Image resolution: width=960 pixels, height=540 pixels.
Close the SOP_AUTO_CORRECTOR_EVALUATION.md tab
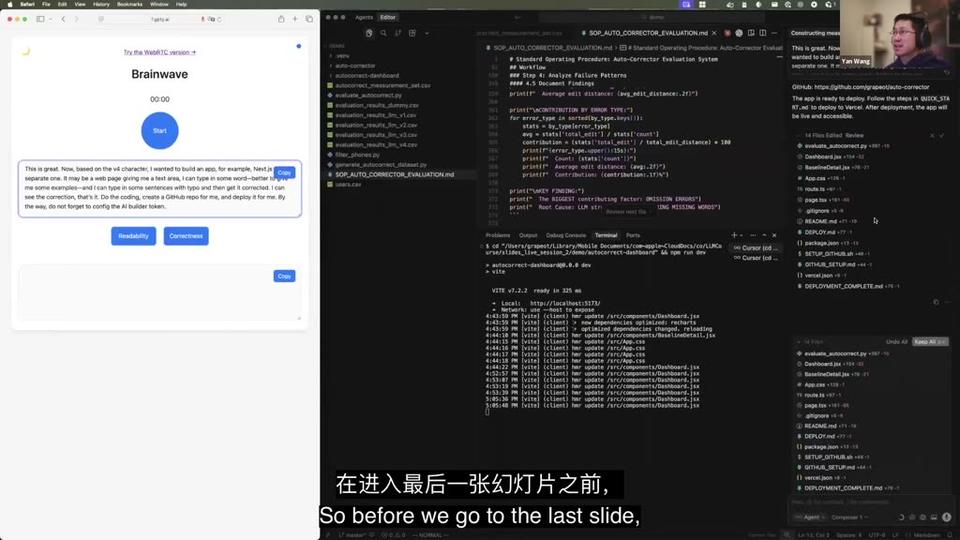tap(714, 33)
